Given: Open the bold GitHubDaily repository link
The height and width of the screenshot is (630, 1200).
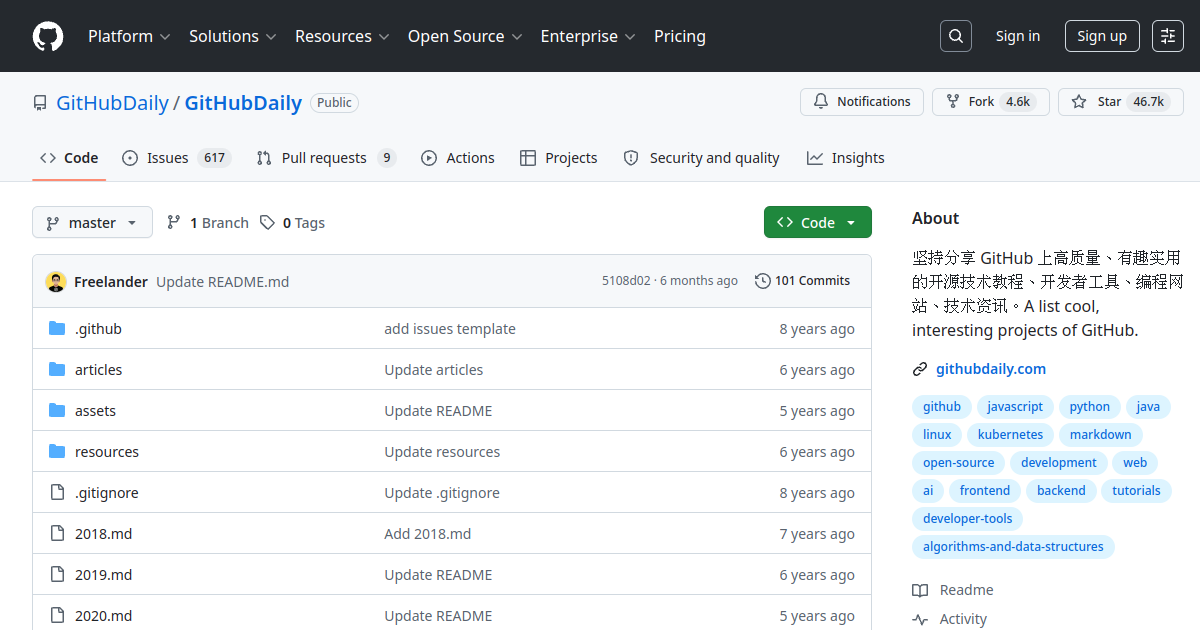Looking at the screenshot, I should tap(243, 103).
